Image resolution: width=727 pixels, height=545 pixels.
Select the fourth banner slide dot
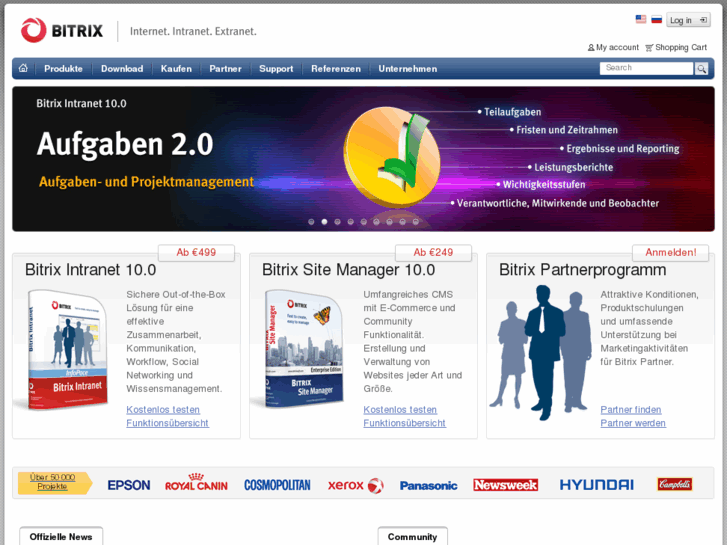coord(351,222)
